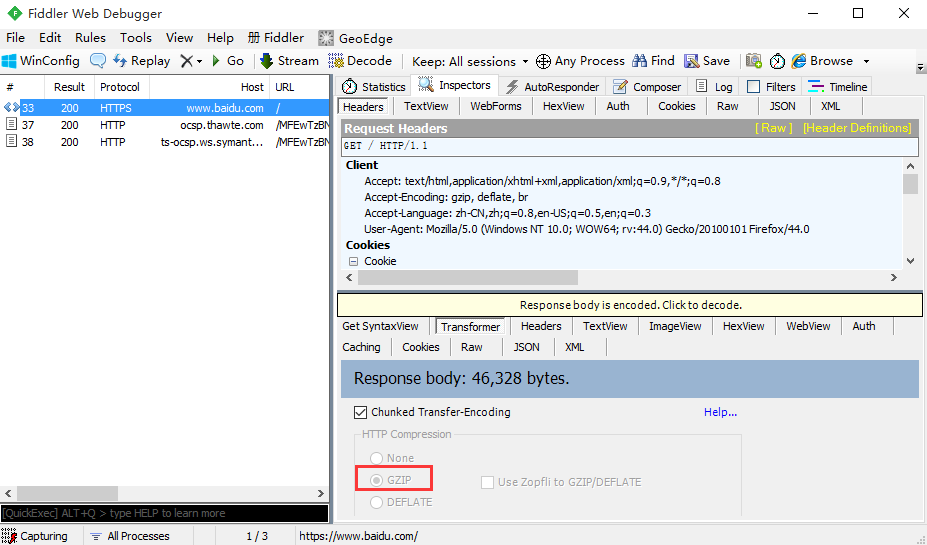
Task: Open the Composer tab
Action: click(647, 87)
